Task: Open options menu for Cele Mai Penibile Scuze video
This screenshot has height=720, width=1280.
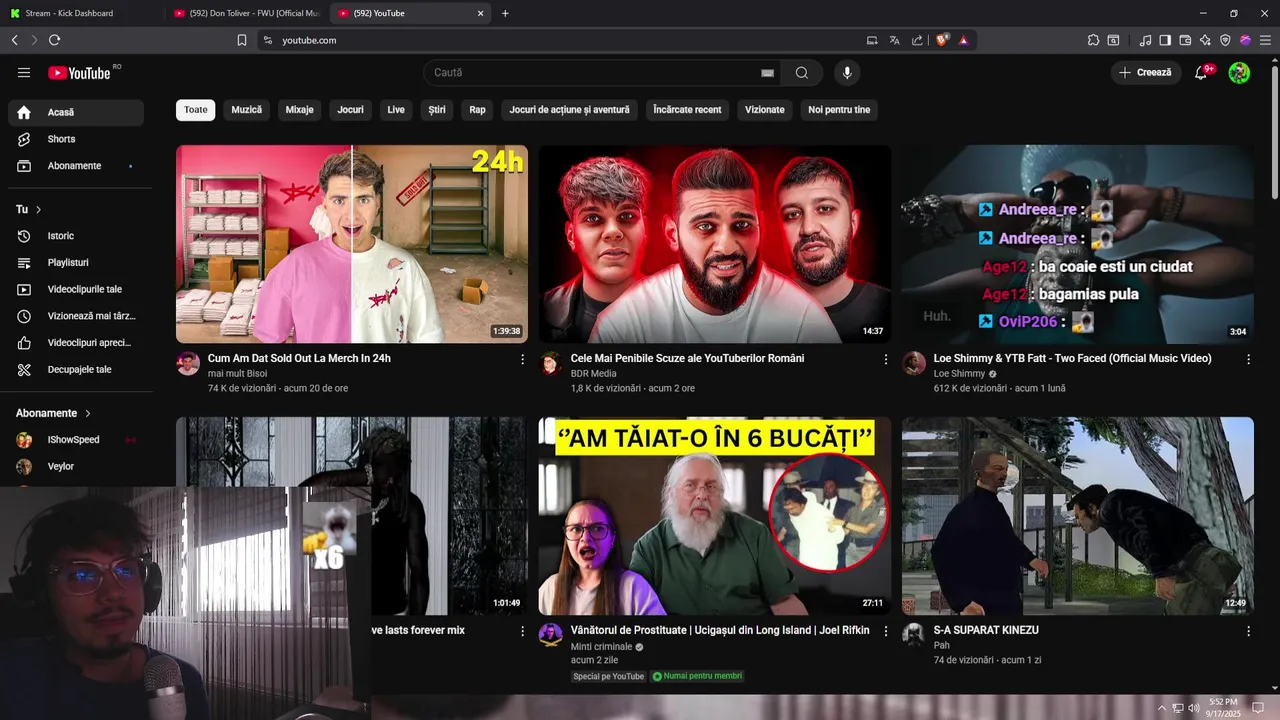Action: 885,359
